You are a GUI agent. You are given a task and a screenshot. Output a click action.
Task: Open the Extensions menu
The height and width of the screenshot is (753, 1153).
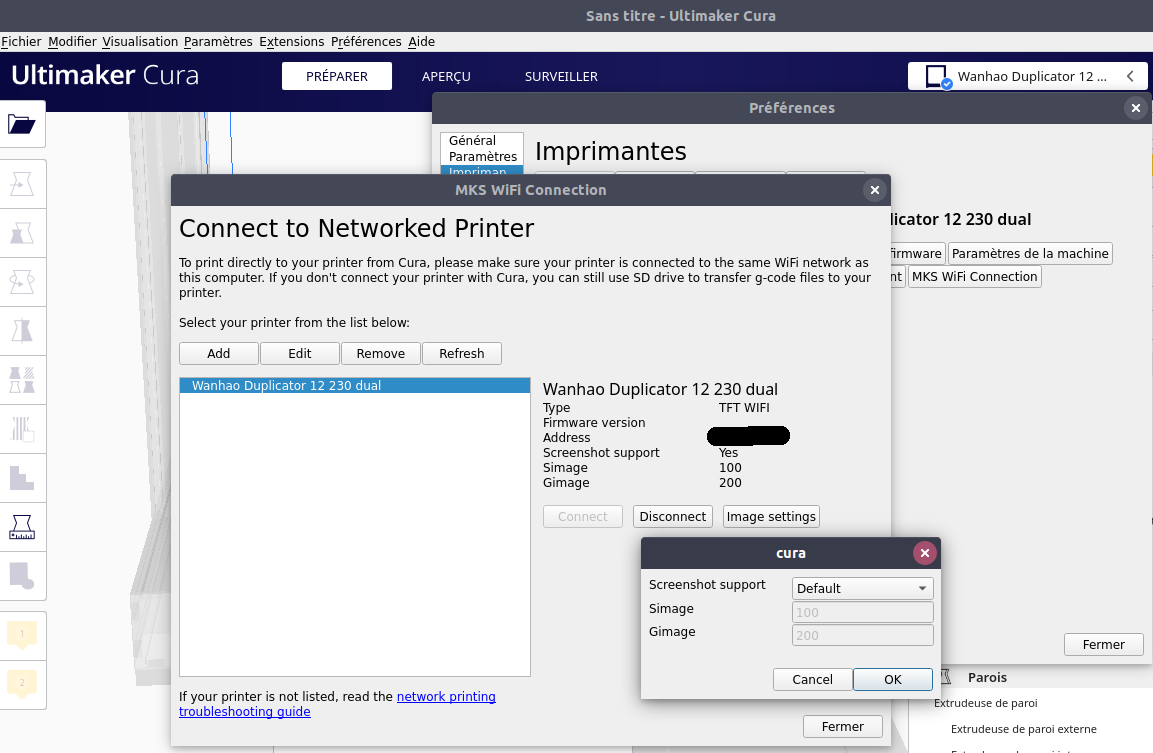coord(291,42)
